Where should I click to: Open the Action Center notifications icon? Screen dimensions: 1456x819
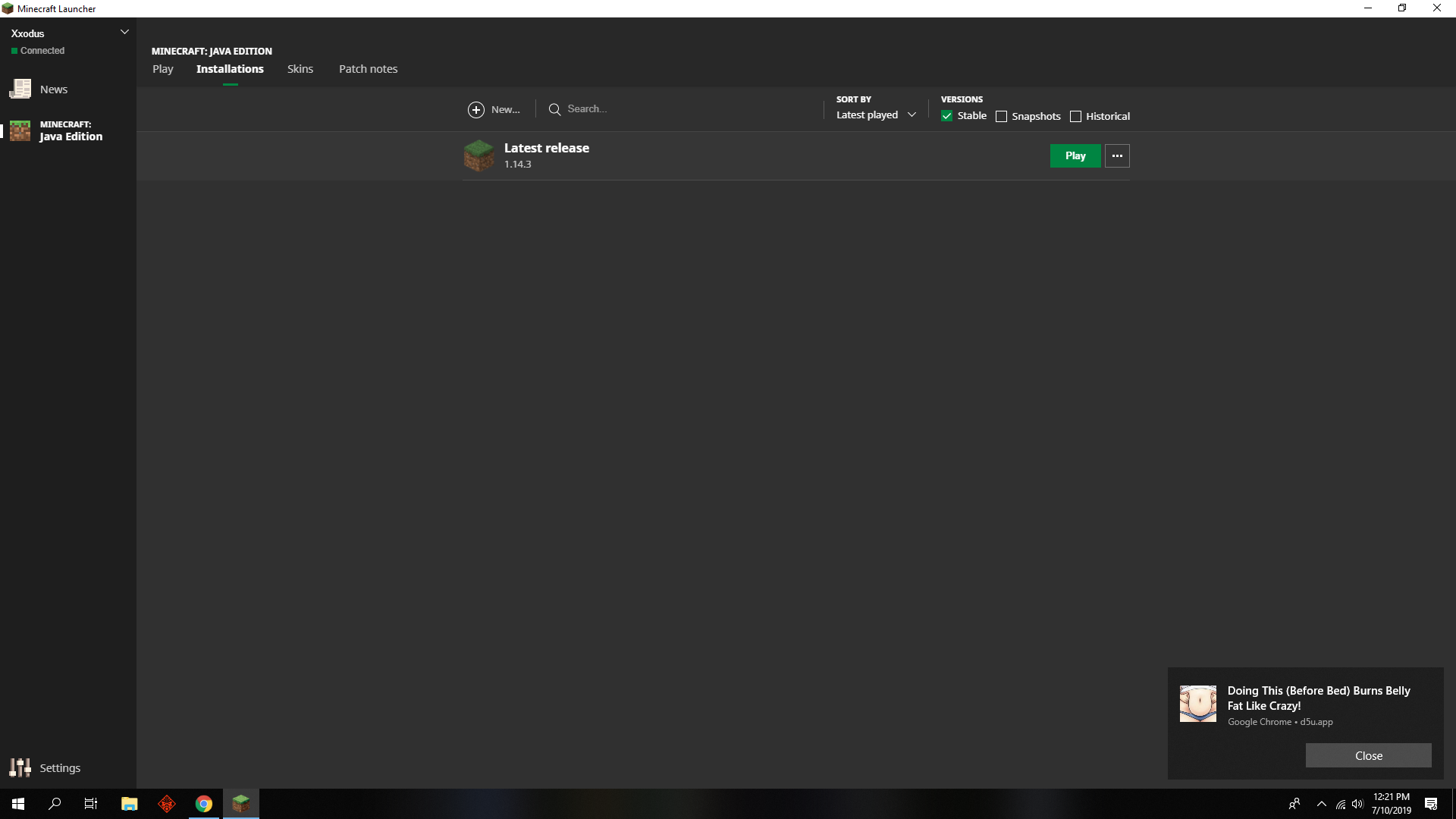[x=1431, y=804]
